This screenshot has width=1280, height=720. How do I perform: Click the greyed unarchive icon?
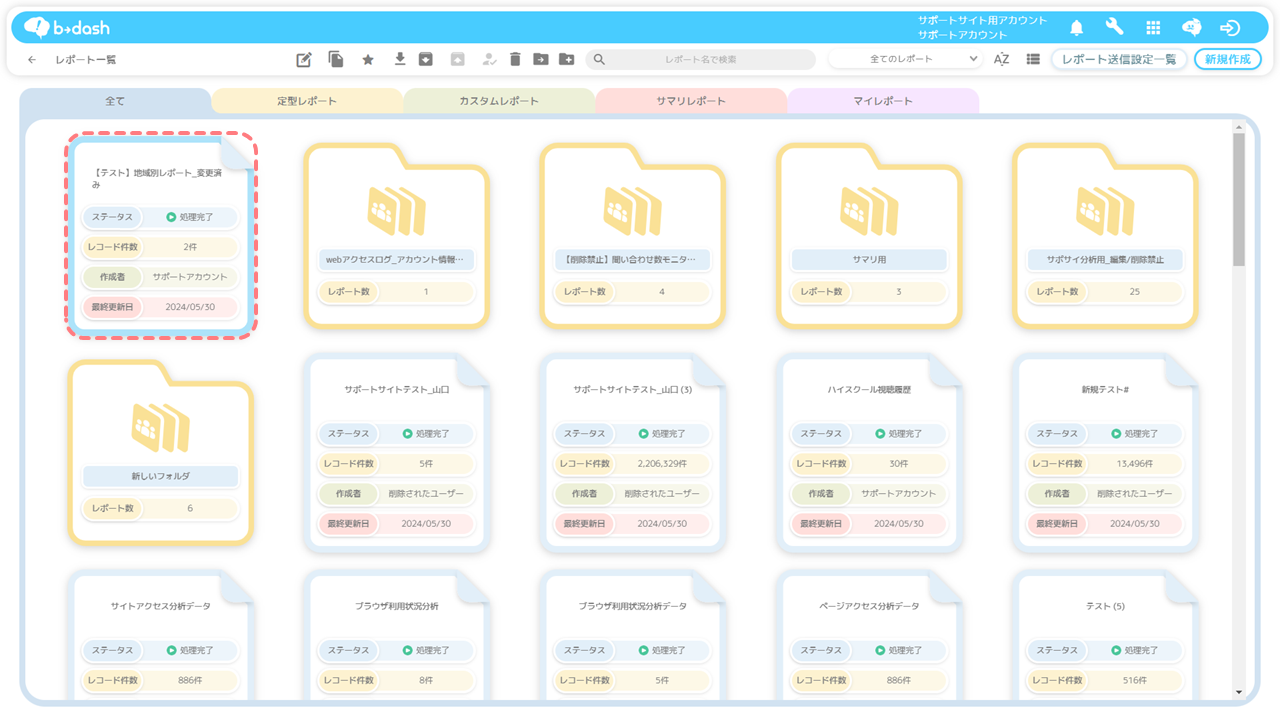click(x=457, y=60)
